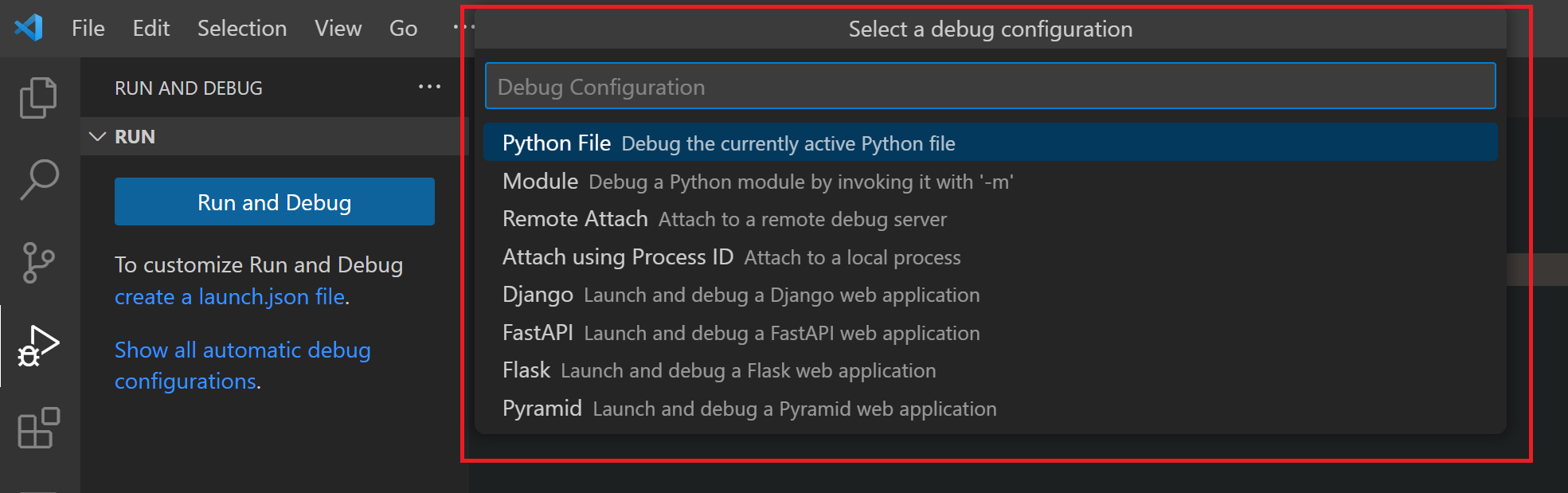The width and height of the screenshot is (1568, 493).
Task: Select the Remote Attach configuration
Action: pos(990,218)
